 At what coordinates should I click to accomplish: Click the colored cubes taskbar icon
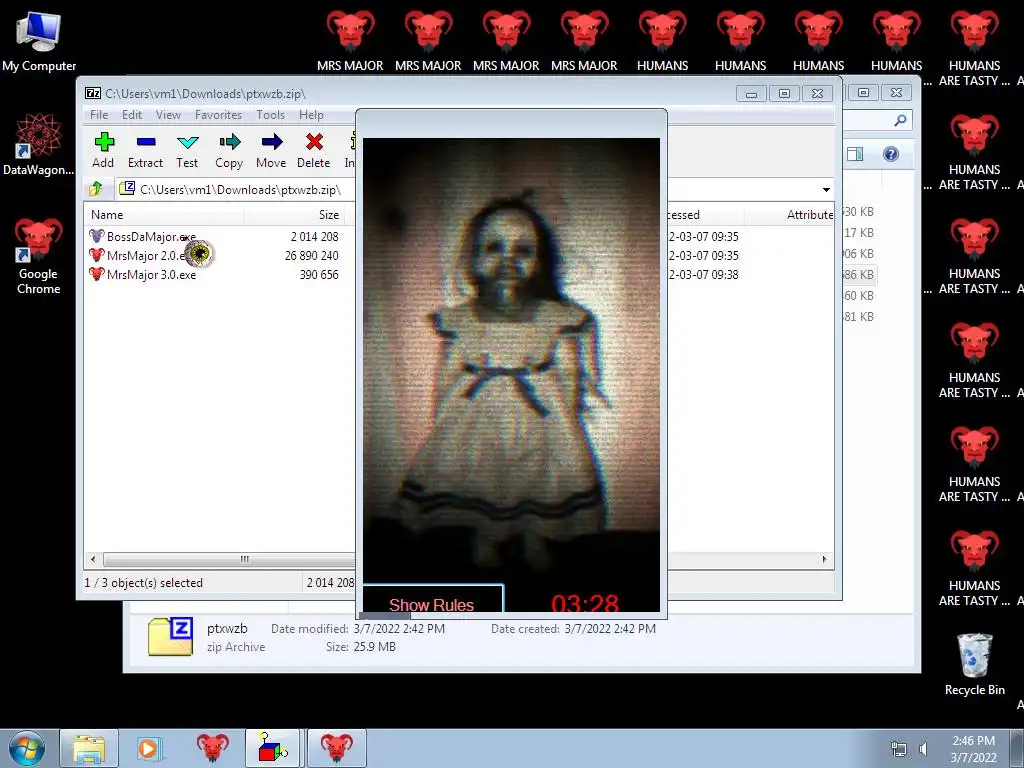coord(272,748)
